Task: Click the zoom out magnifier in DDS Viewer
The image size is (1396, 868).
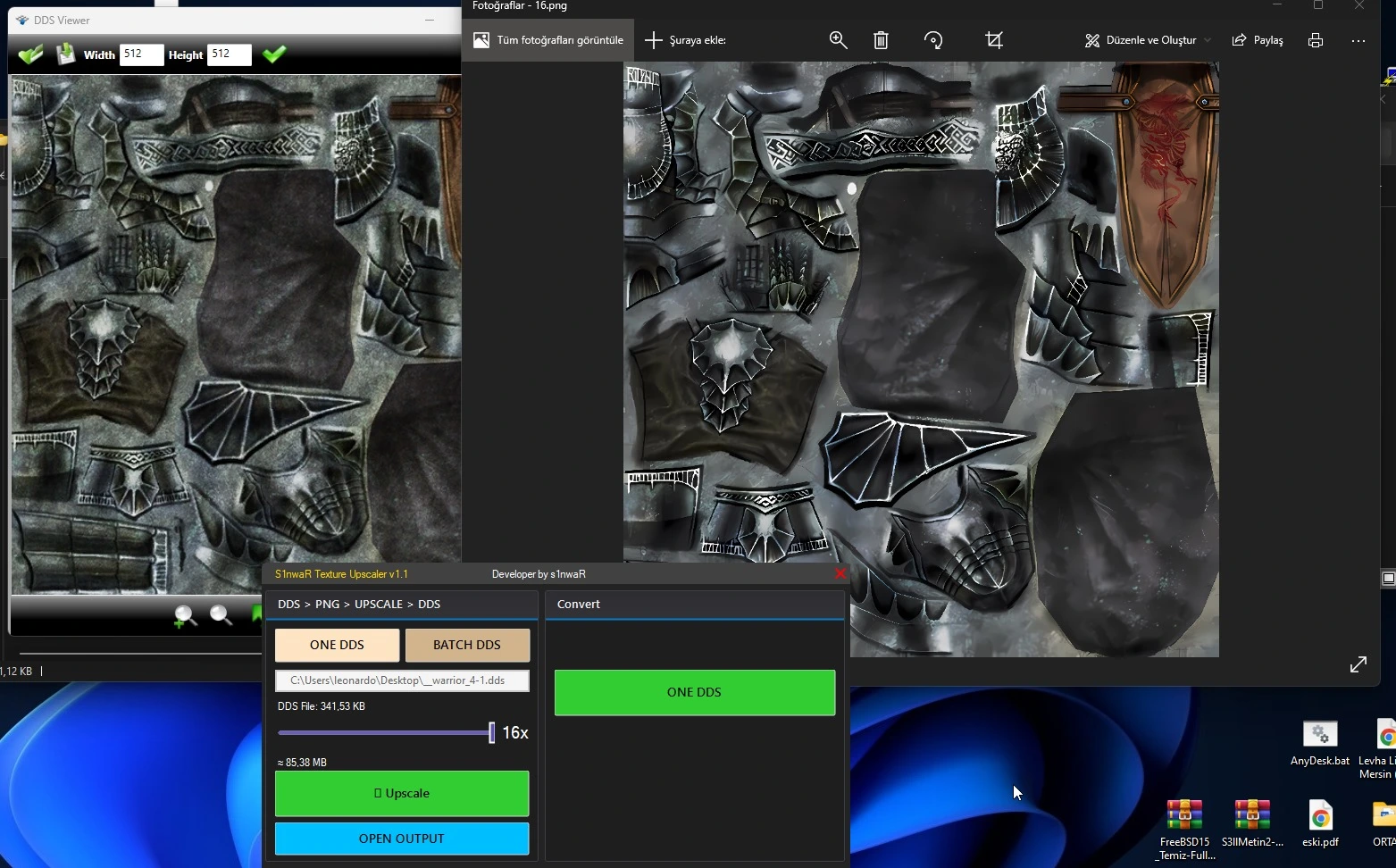Action: tap(221, 615)
